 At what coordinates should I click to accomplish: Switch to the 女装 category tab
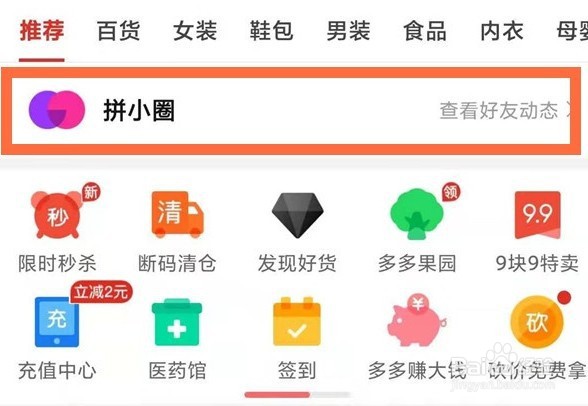[x=195, y=31]
